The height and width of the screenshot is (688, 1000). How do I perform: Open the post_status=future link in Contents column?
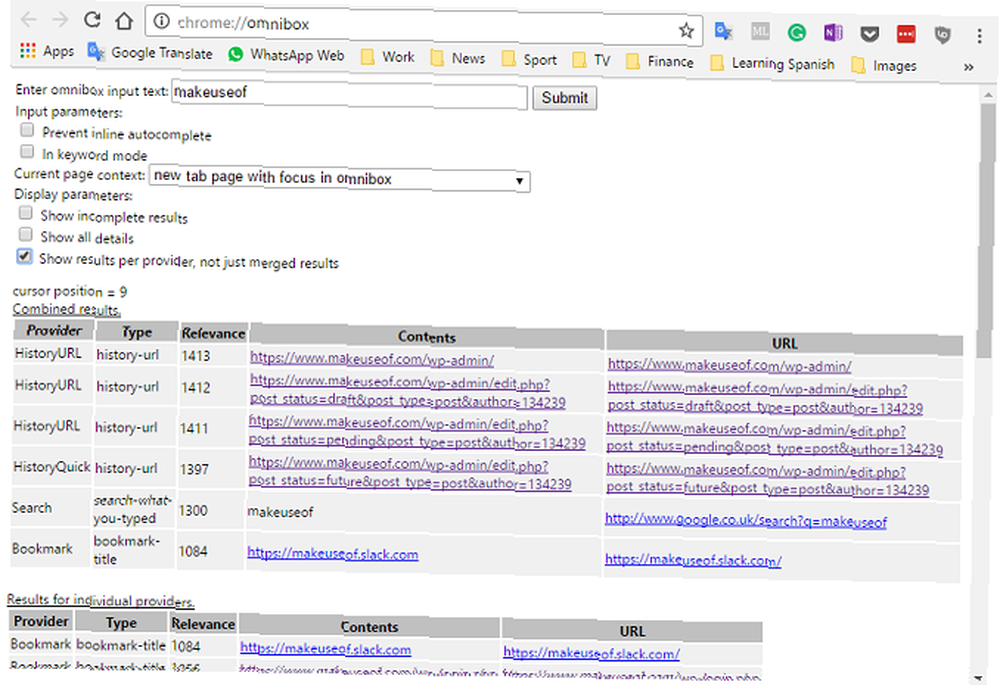(410, 474)
